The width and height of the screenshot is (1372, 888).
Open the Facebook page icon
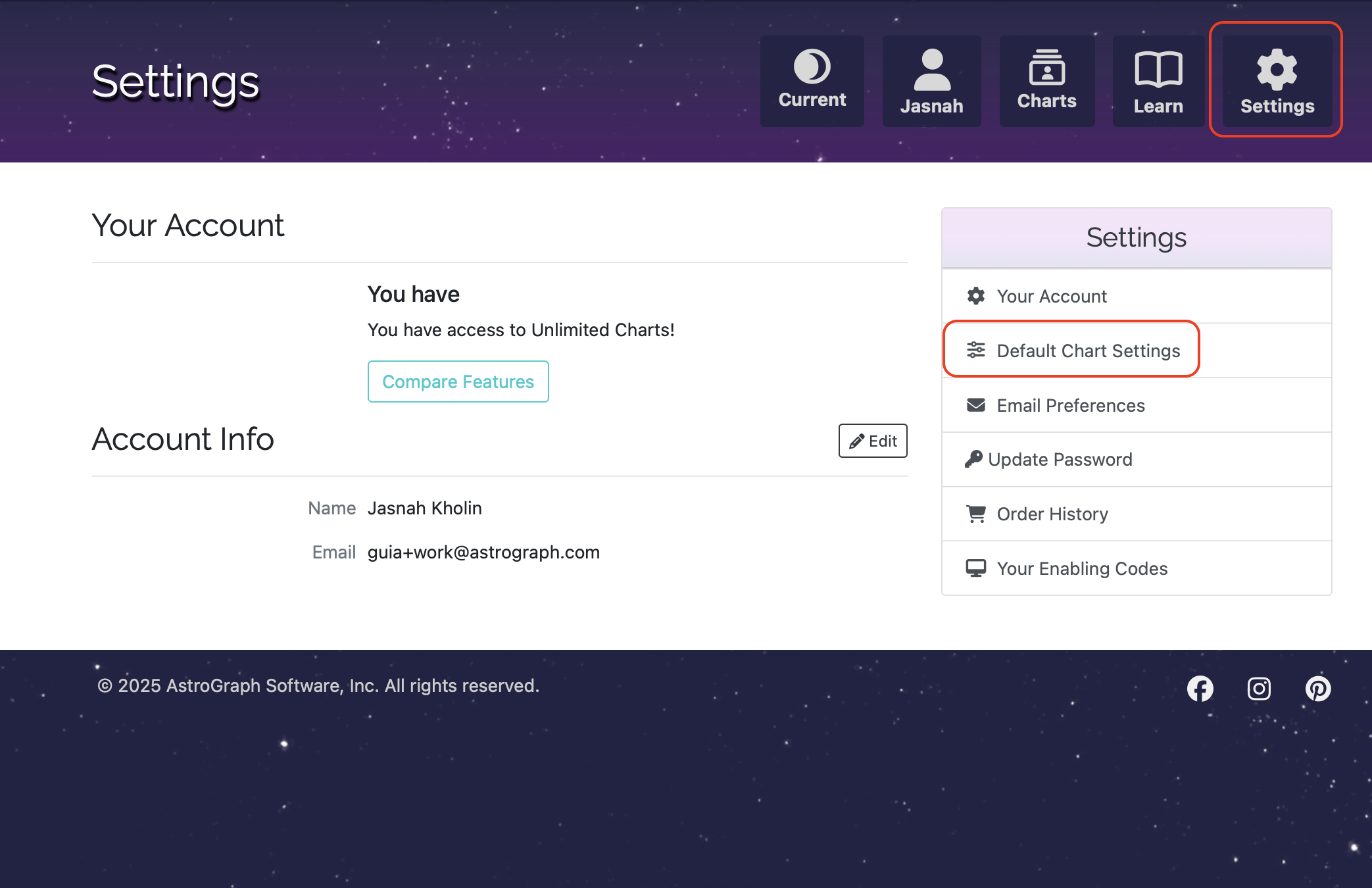click(1200, 689)
